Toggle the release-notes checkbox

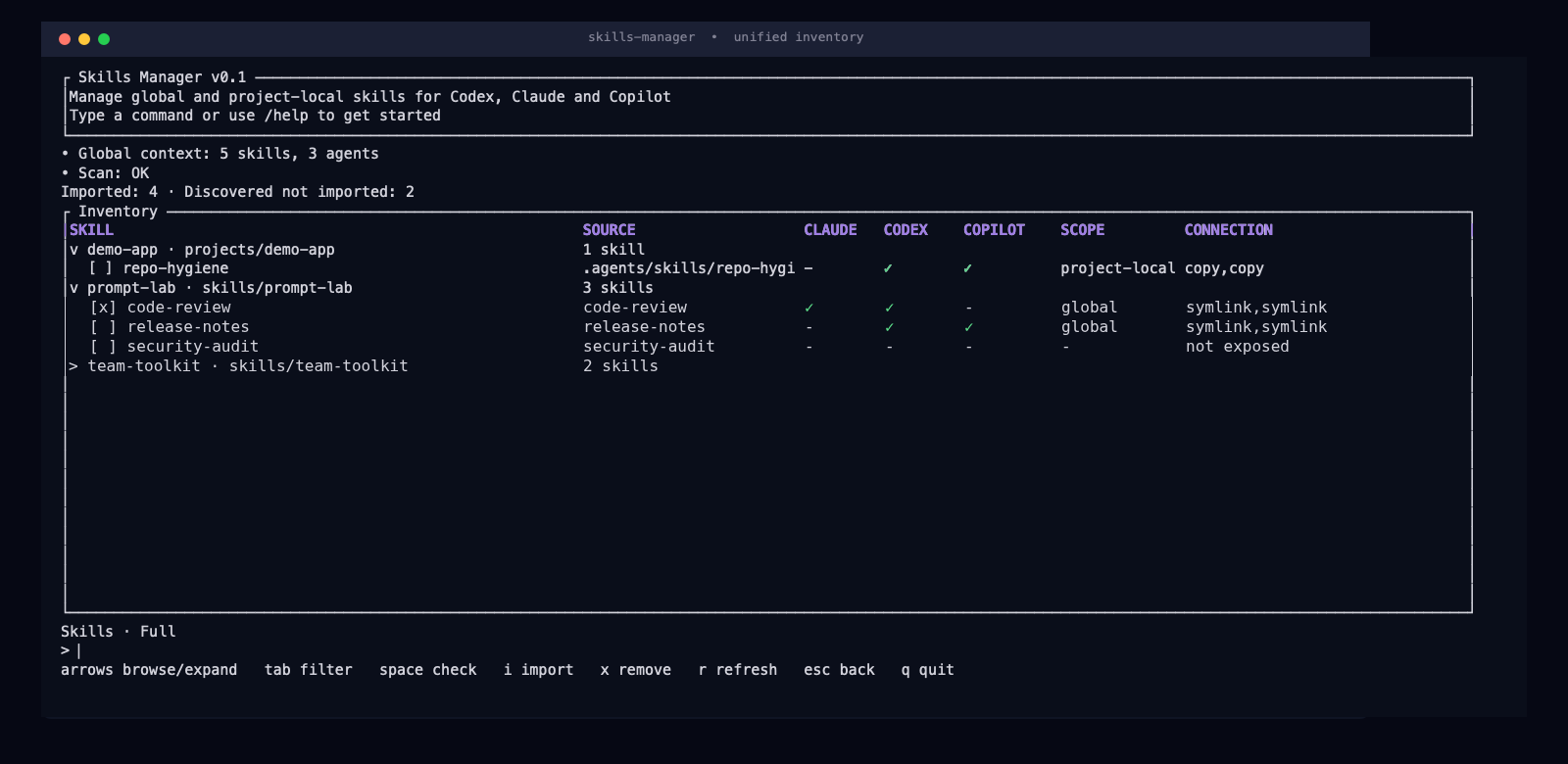coord(103,327)
